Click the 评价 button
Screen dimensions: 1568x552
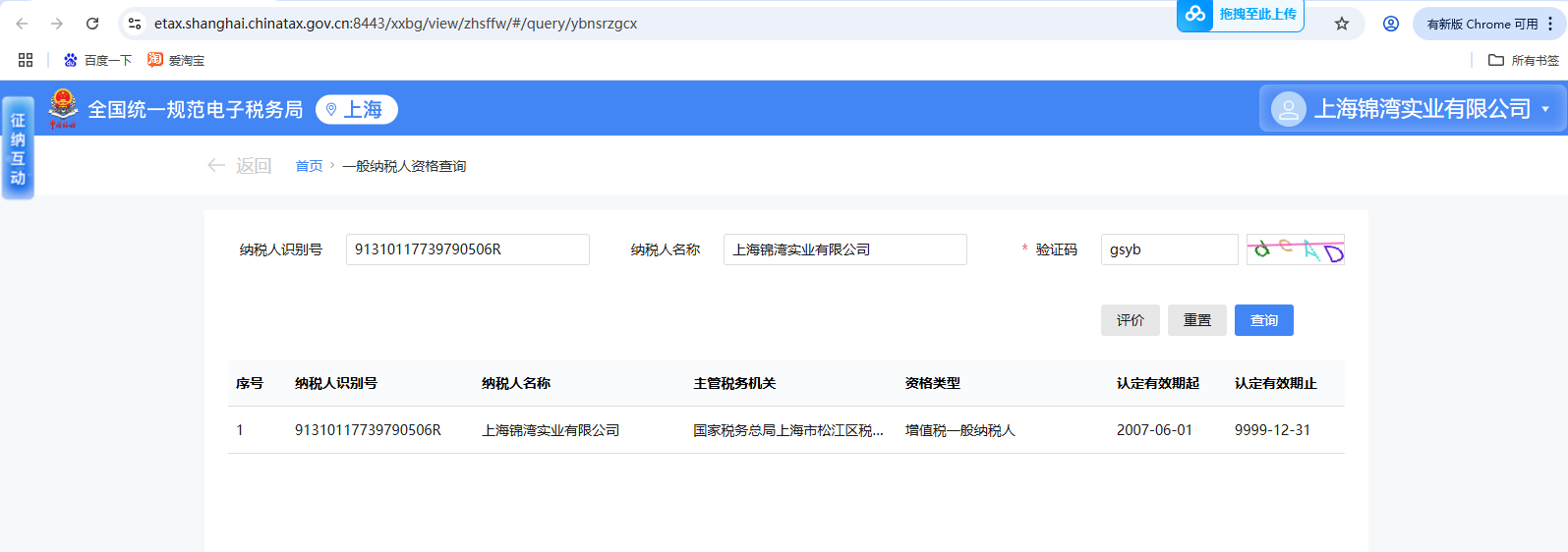coord(1130,320)
